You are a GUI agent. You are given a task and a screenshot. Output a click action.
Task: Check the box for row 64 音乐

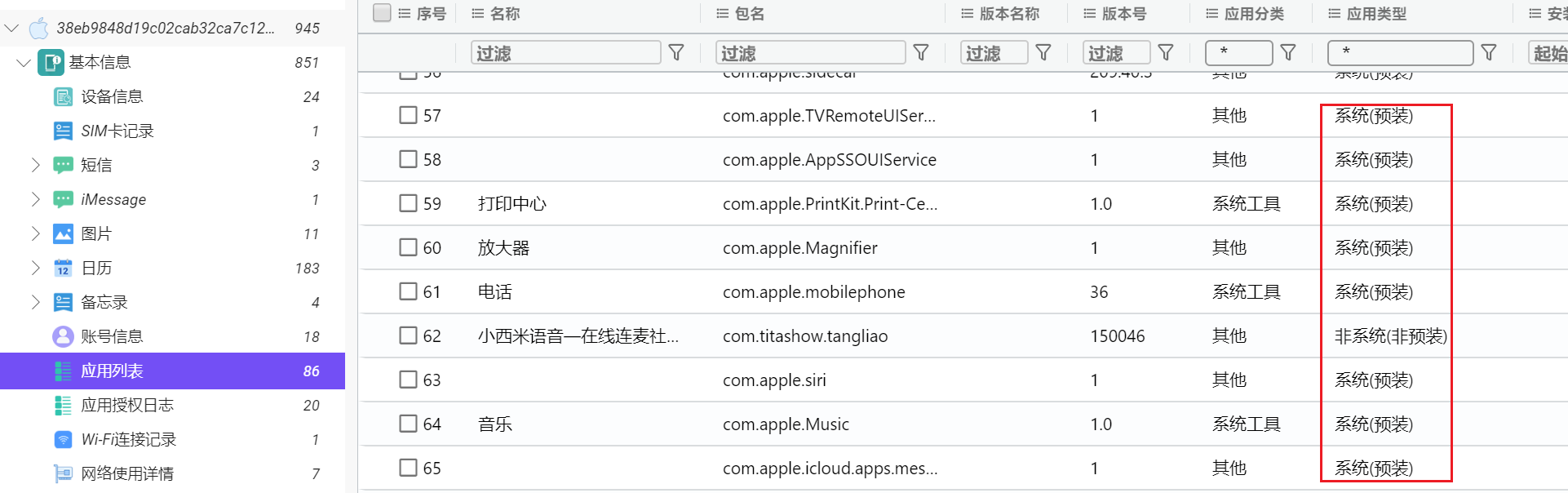(x=408, y=424)
